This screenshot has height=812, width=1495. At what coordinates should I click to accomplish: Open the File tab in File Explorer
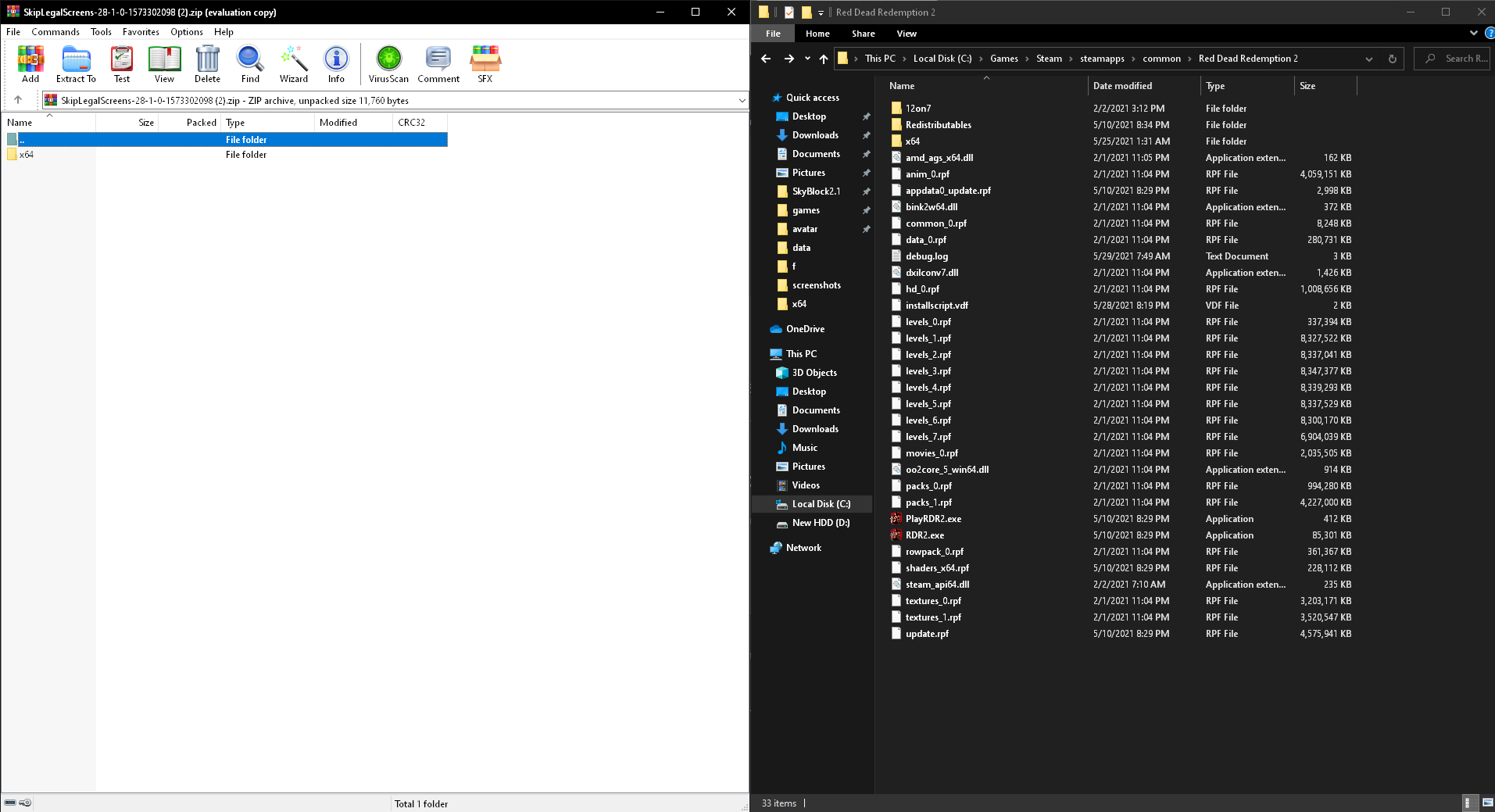click(773, 34)
